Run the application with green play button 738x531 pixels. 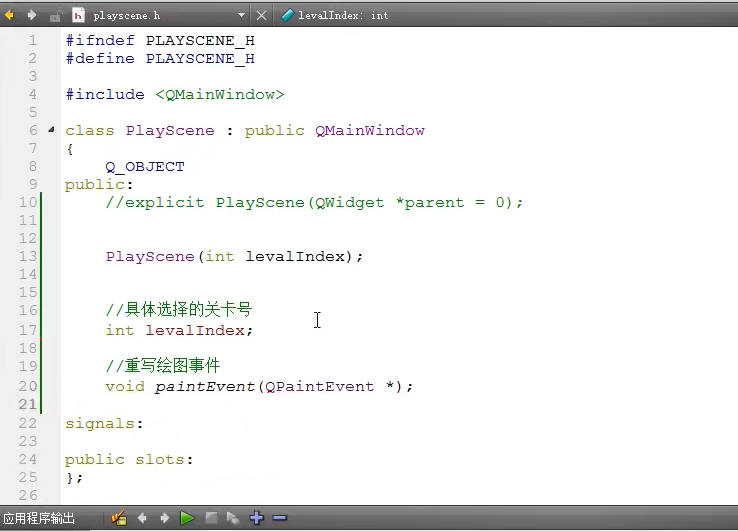coord(187,518)
